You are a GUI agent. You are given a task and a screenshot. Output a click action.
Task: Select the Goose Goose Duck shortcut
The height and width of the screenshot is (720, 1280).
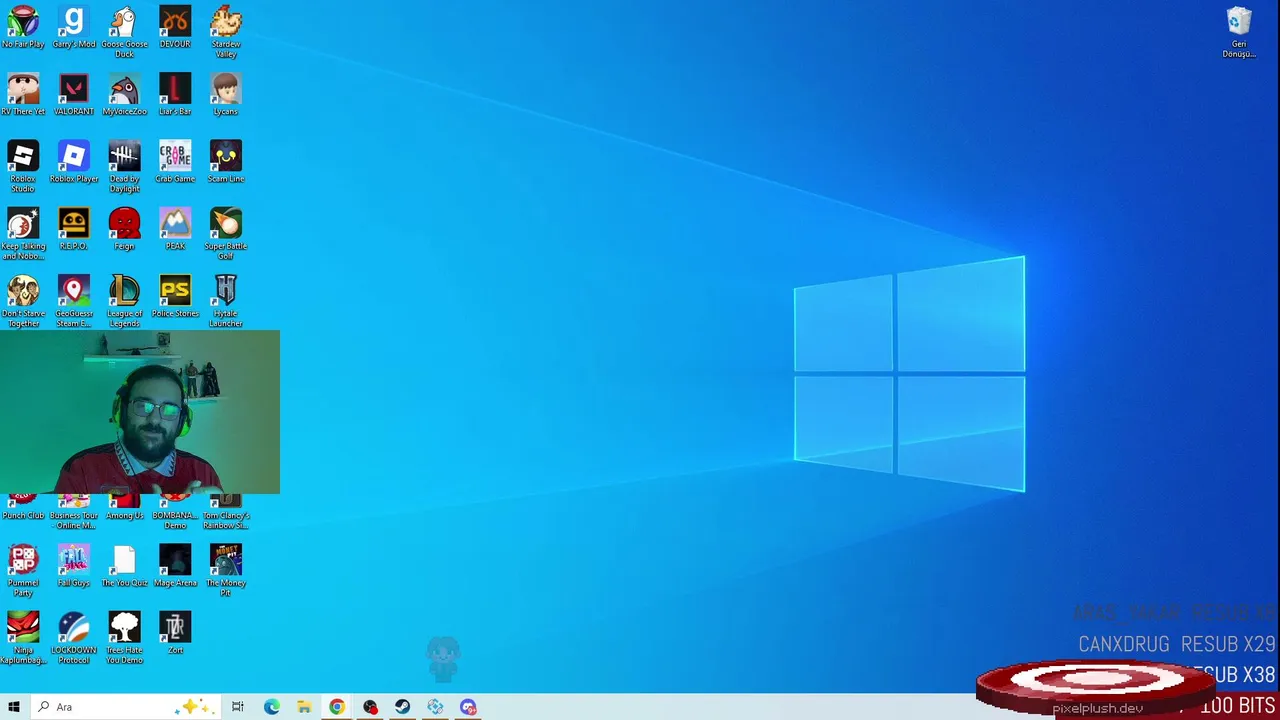(x=124, y=32)
